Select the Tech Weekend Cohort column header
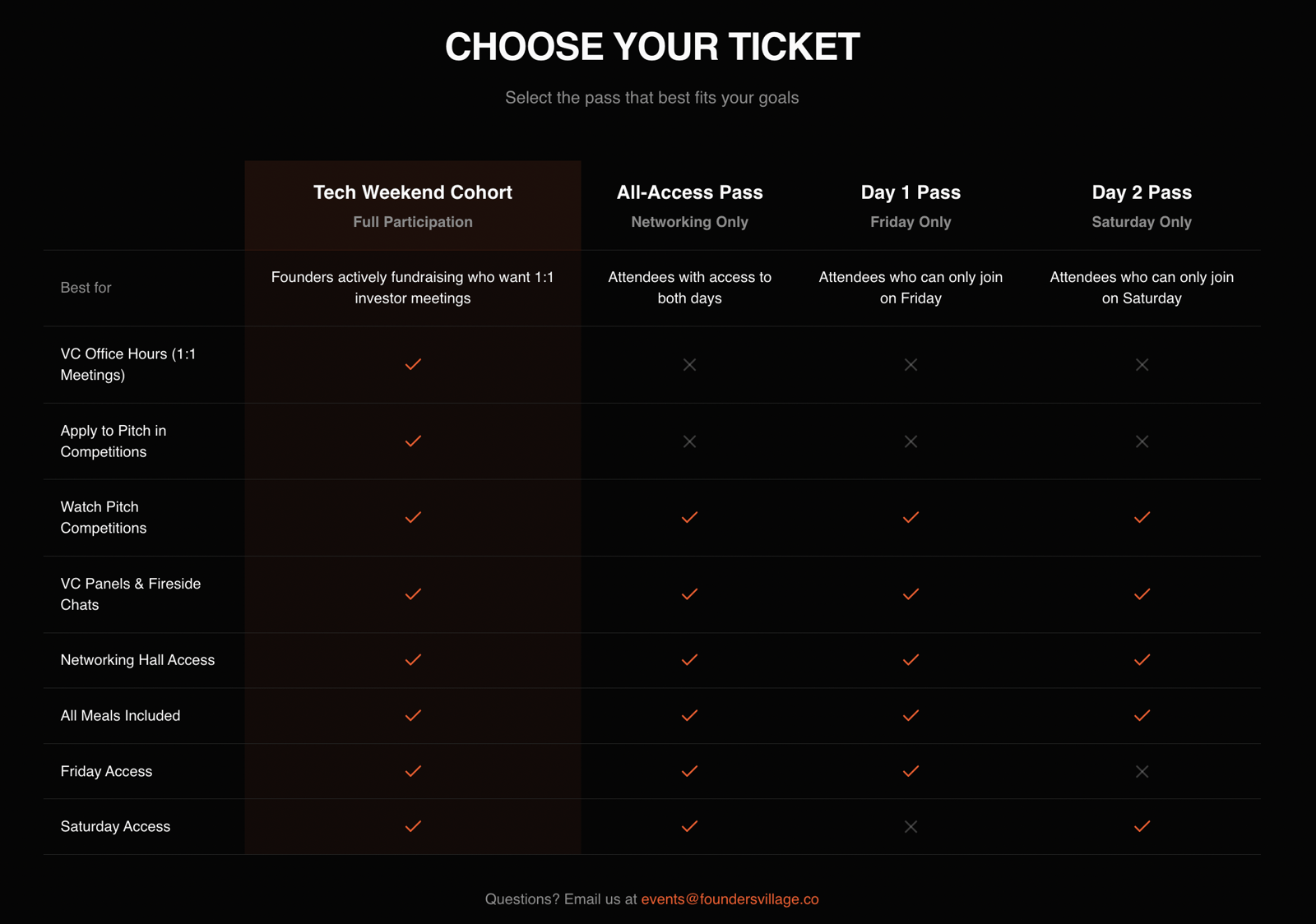 pyautogui.click(x=413, y=192)
